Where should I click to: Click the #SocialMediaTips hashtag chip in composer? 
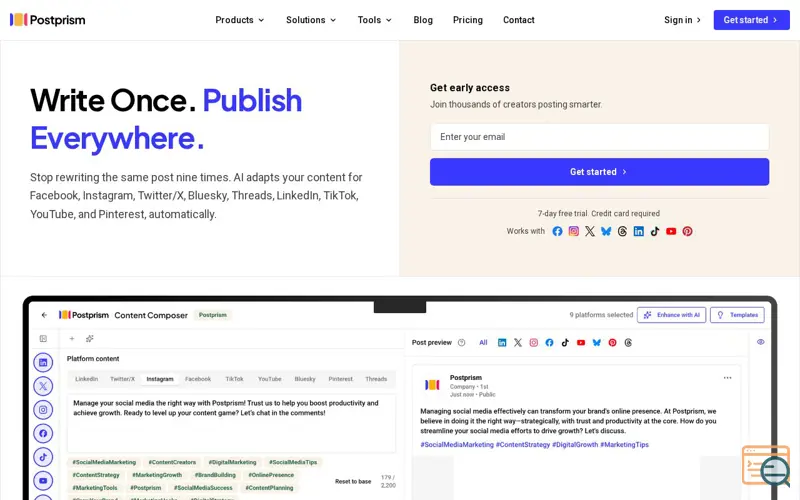pos(293,462)
